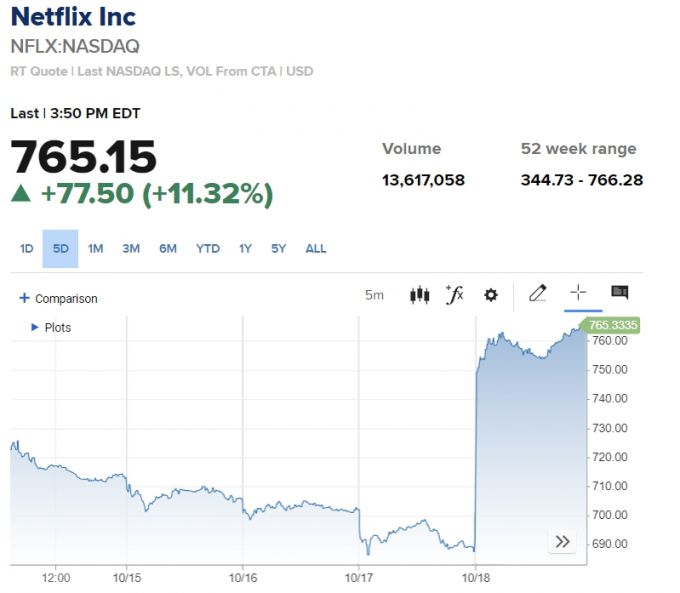Switch to the 5Y range

(x=278, y=249)
